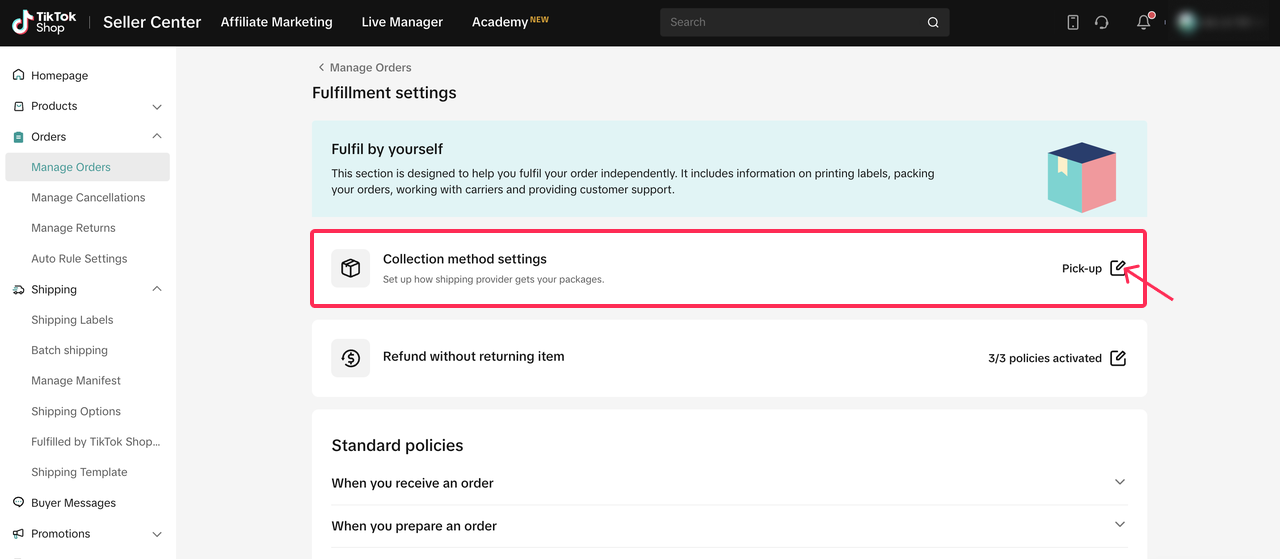Click the TikTok Shop logo

pyautogui.click(x=45, y=22)
